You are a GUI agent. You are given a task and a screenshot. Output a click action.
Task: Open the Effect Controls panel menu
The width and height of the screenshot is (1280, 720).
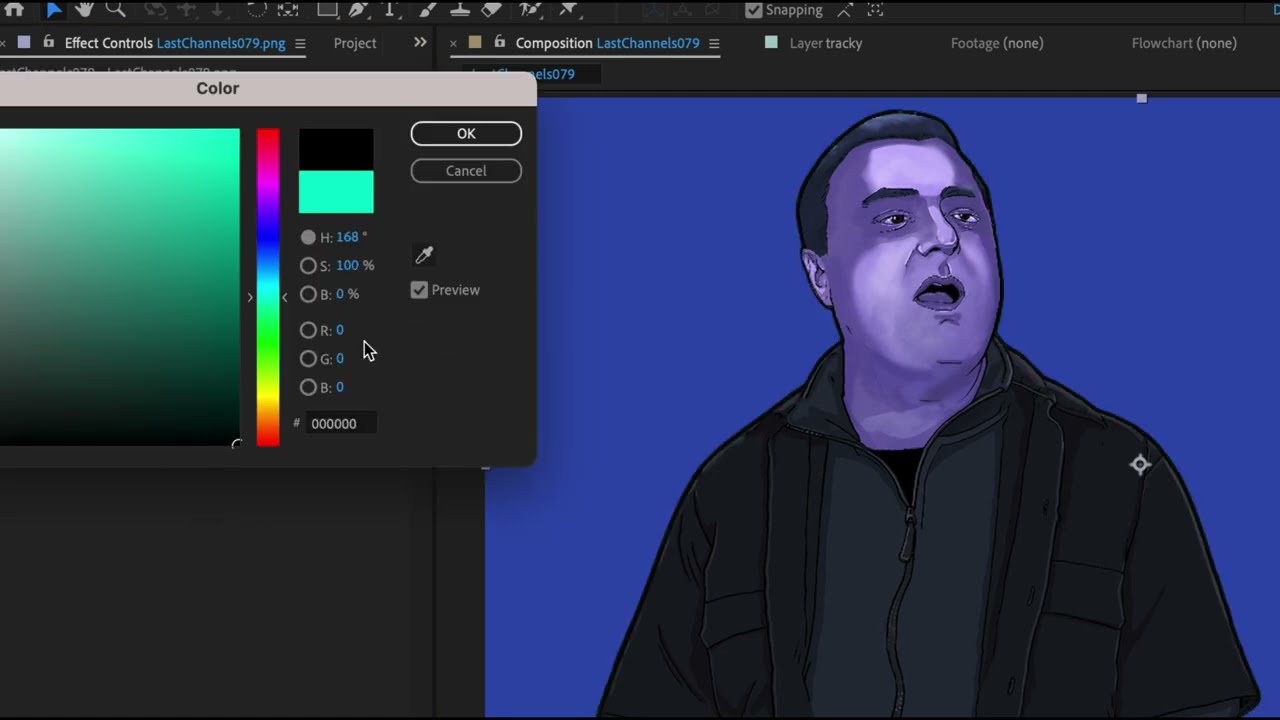coord(300,43)
